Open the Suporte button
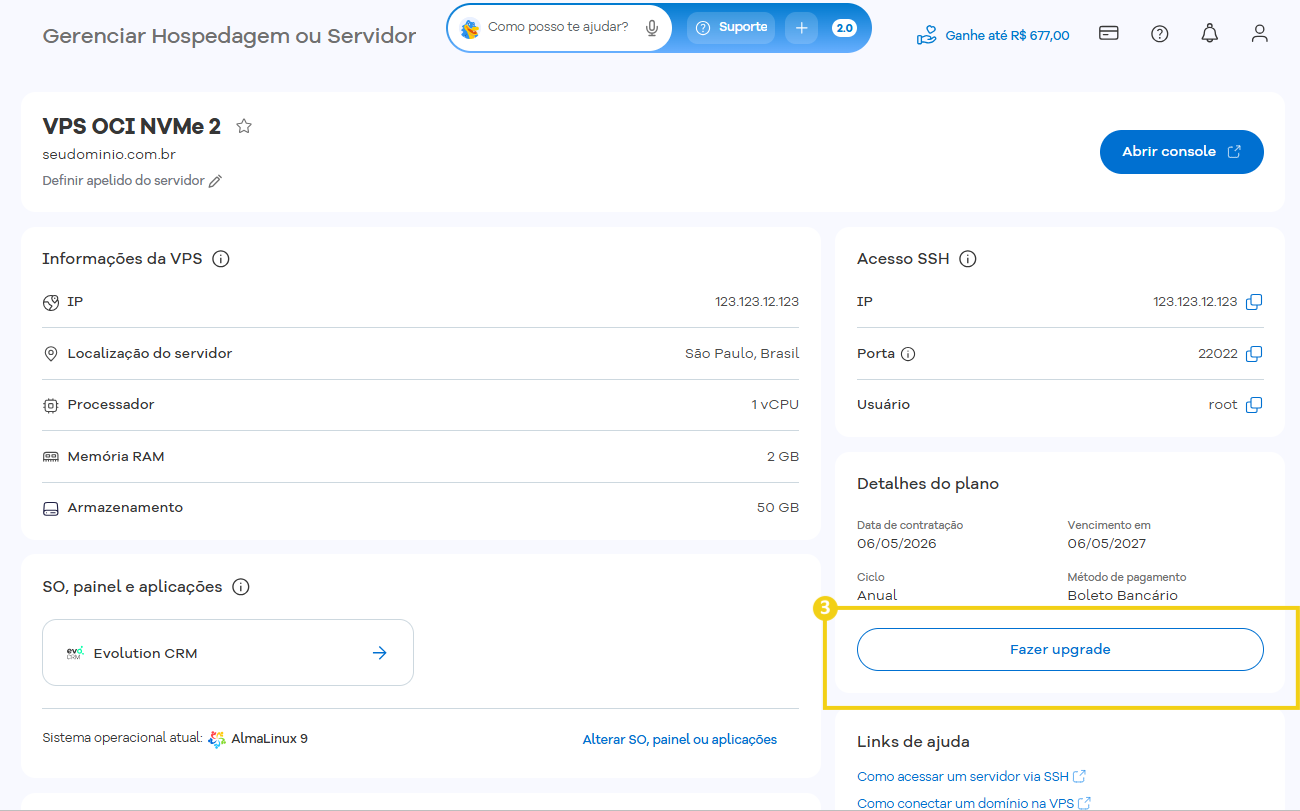This screenshot has width=1300, height=811. point(731,28)
